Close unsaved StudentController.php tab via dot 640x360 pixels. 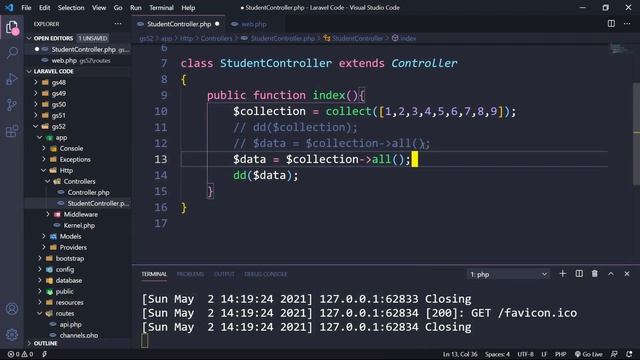click(217, 24)
